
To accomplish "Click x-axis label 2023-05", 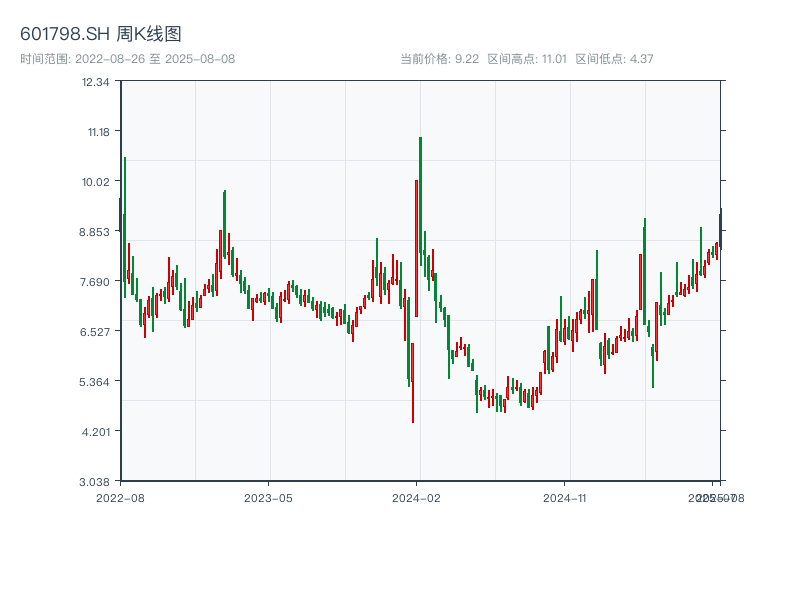I will (268, 498).
